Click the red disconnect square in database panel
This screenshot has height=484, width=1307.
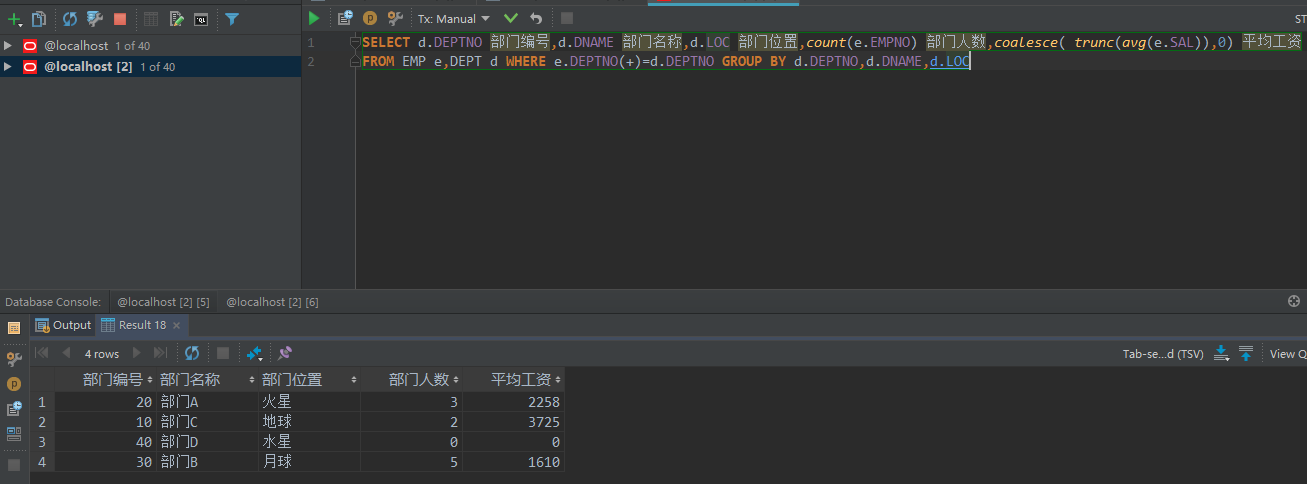coord(120,19)
